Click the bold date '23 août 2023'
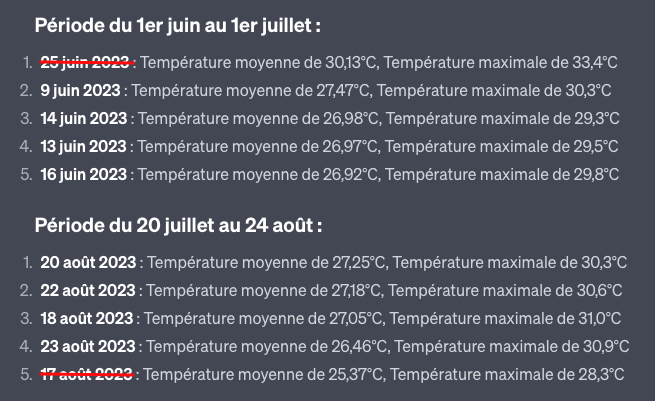The height and width of the screenshot is (401, 655). [88, 347]
